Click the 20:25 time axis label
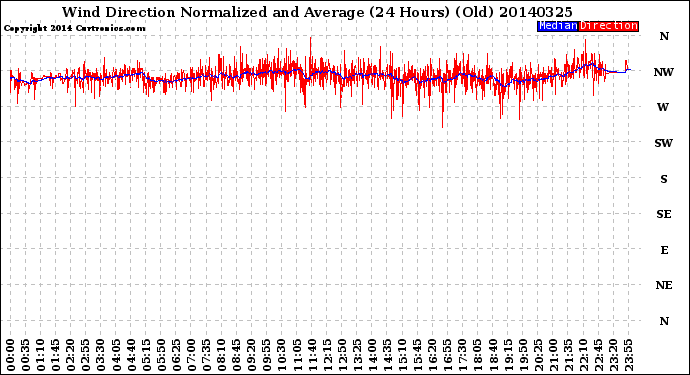This screenshot has height=375, width=690. [x=538, y=355]
